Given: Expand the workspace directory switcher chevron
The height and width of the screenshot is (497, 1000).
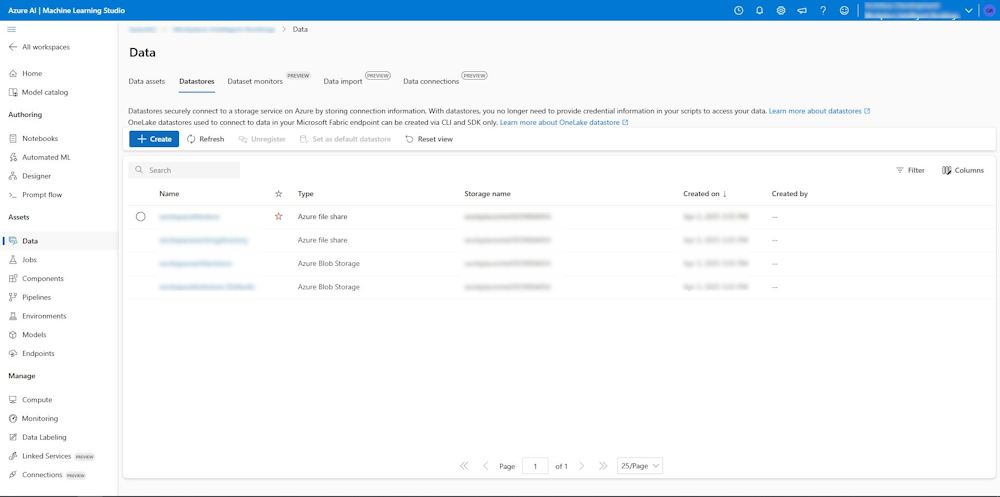Looking at the screenshot, I should [x=969, y=10].
